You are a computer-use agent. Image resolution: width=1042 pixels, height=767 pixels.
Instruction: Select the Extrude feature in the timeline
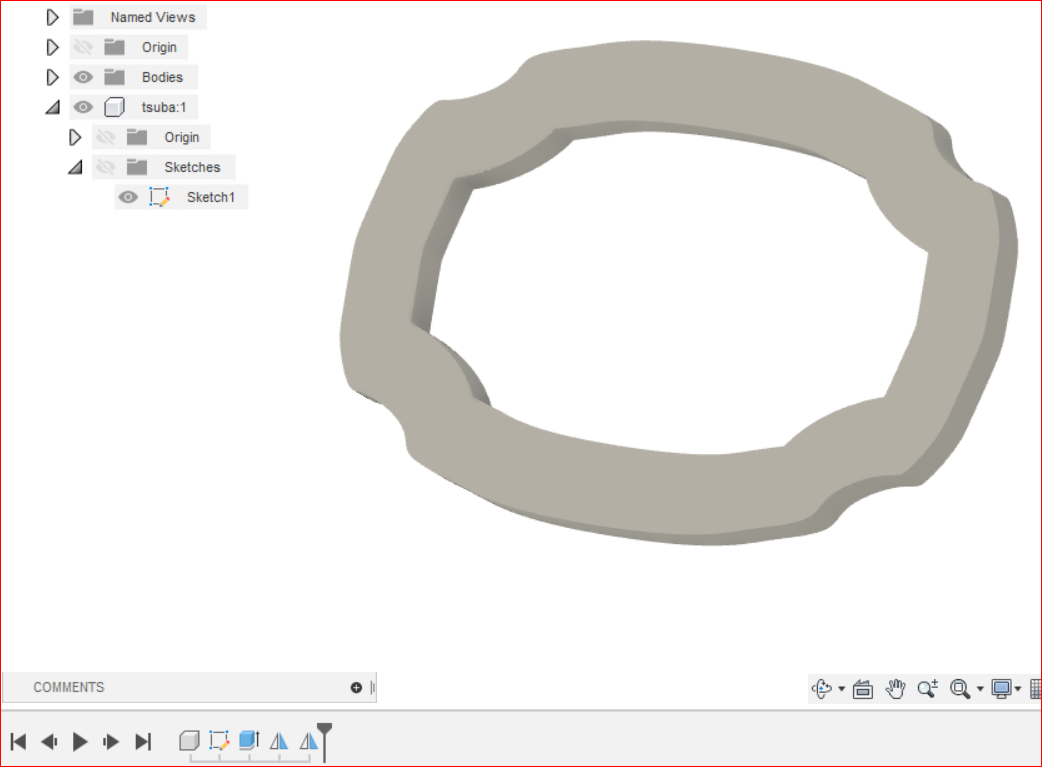click(248, 741)
